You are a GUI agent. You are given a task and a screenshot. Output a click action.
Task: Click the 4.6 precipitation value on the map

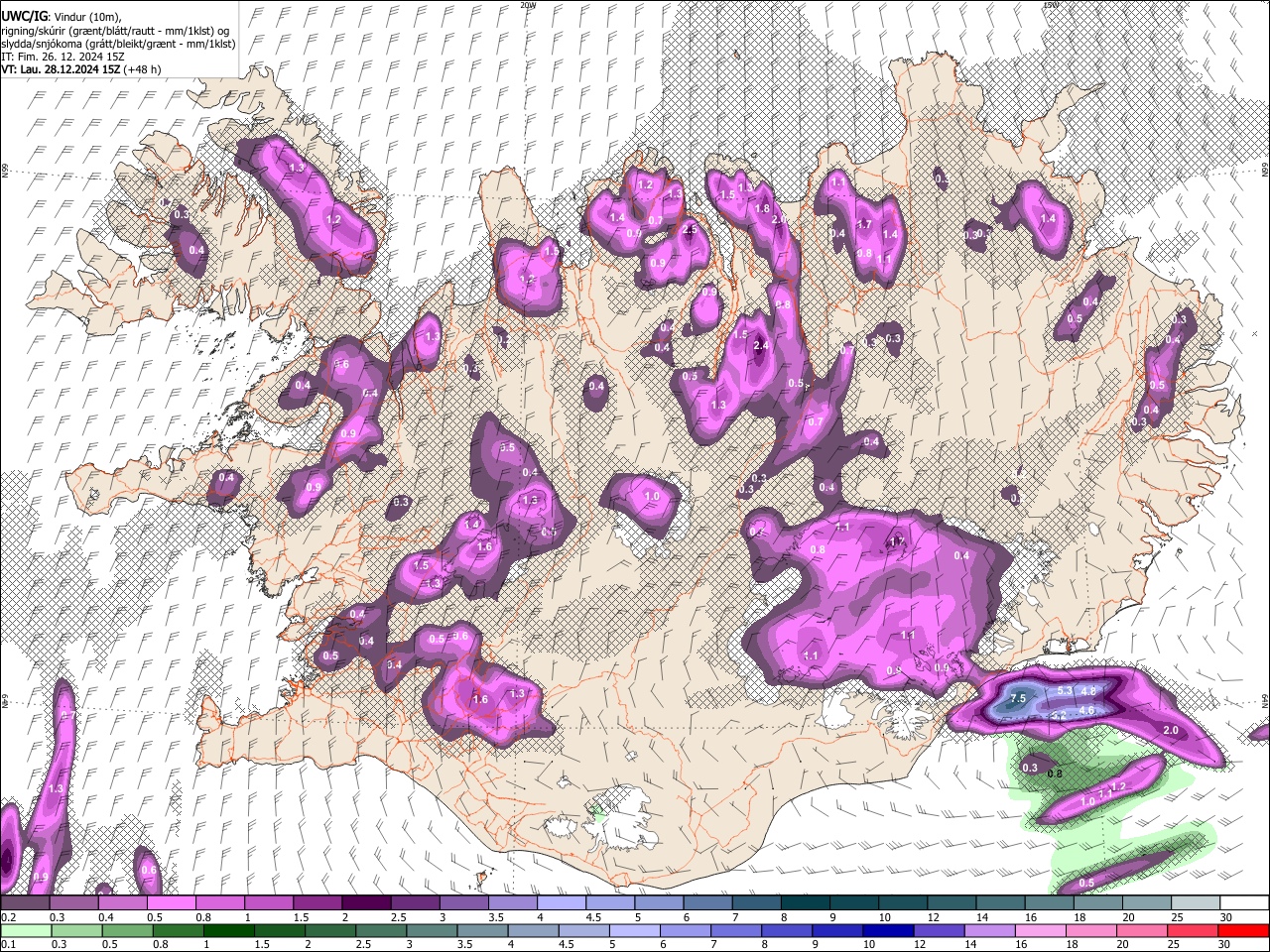[x=1085, y=710]
